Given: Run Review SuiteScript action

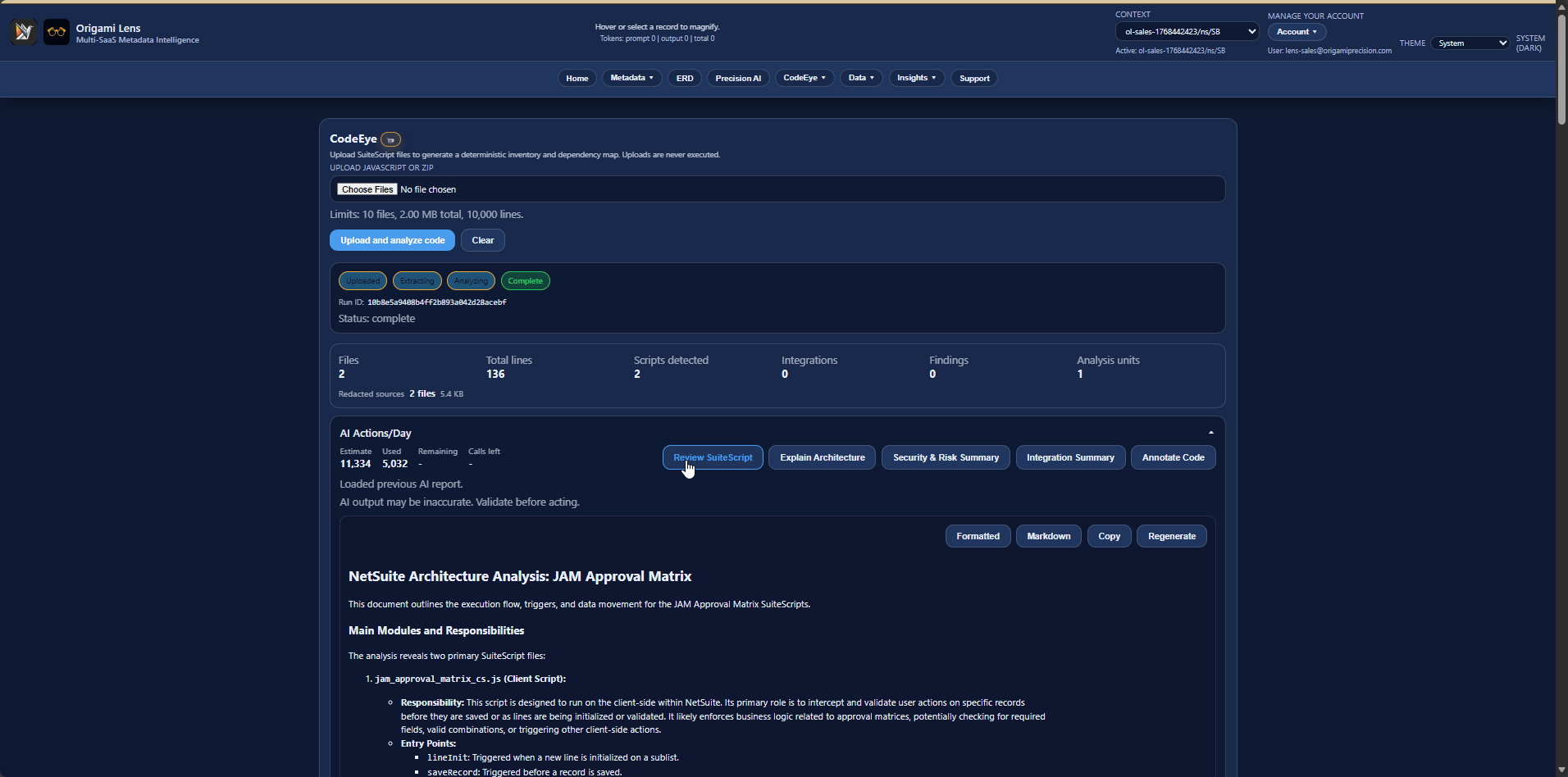Looking at the screenshot, I should (x=713, y=457).
